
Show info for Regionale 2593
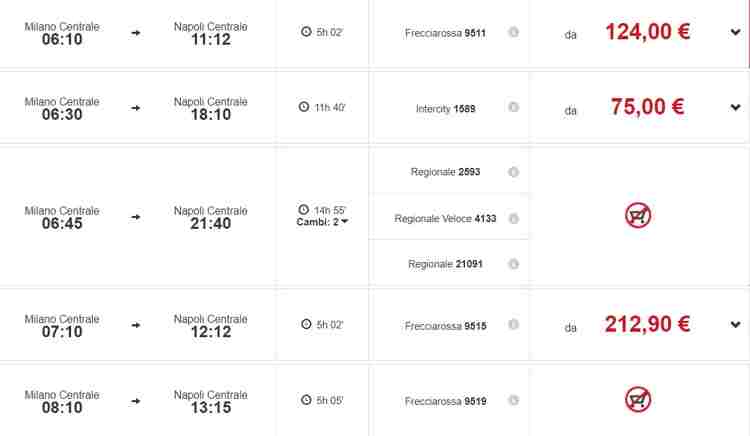513,172
